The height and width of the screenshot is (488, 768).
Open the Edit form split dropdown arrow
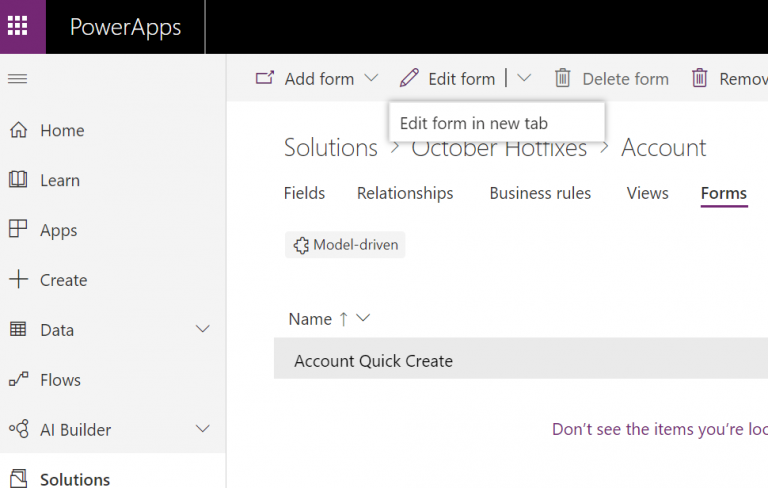click(x=524, y=78)
